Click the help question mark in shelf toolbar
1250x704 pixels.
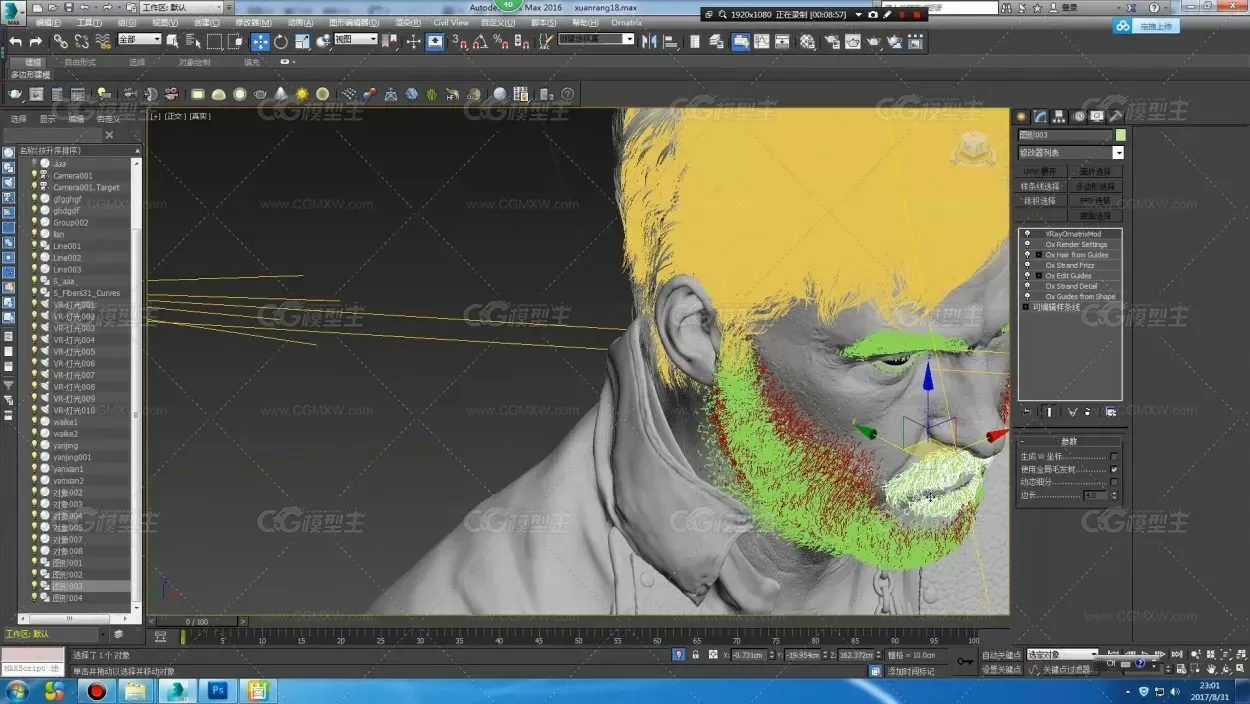567,94
